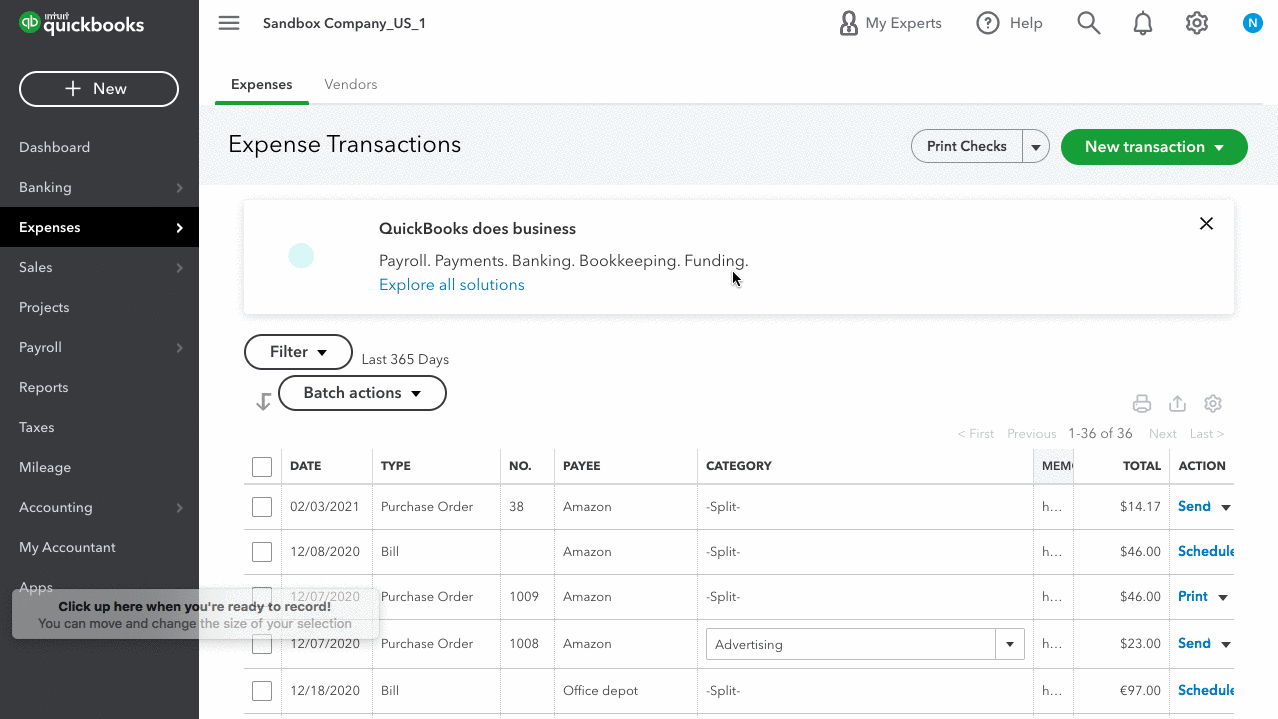The width and height of the screenshot is (1278, 719).
Task: Open the New transaction dropdown
Action: [x=1154, y=147]
